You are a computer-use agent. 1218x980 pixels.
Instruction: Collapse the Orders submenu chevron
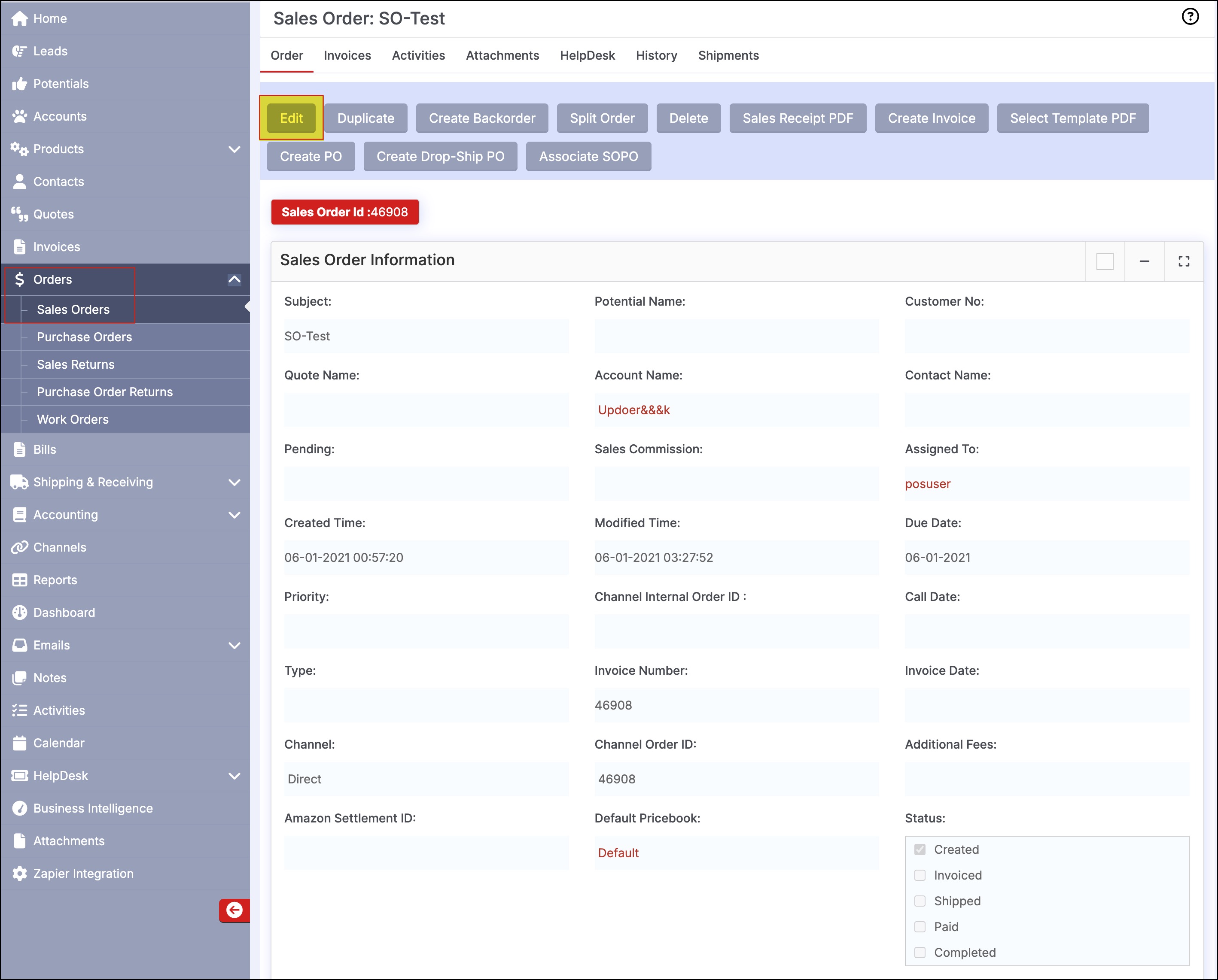tap(234, 279)
